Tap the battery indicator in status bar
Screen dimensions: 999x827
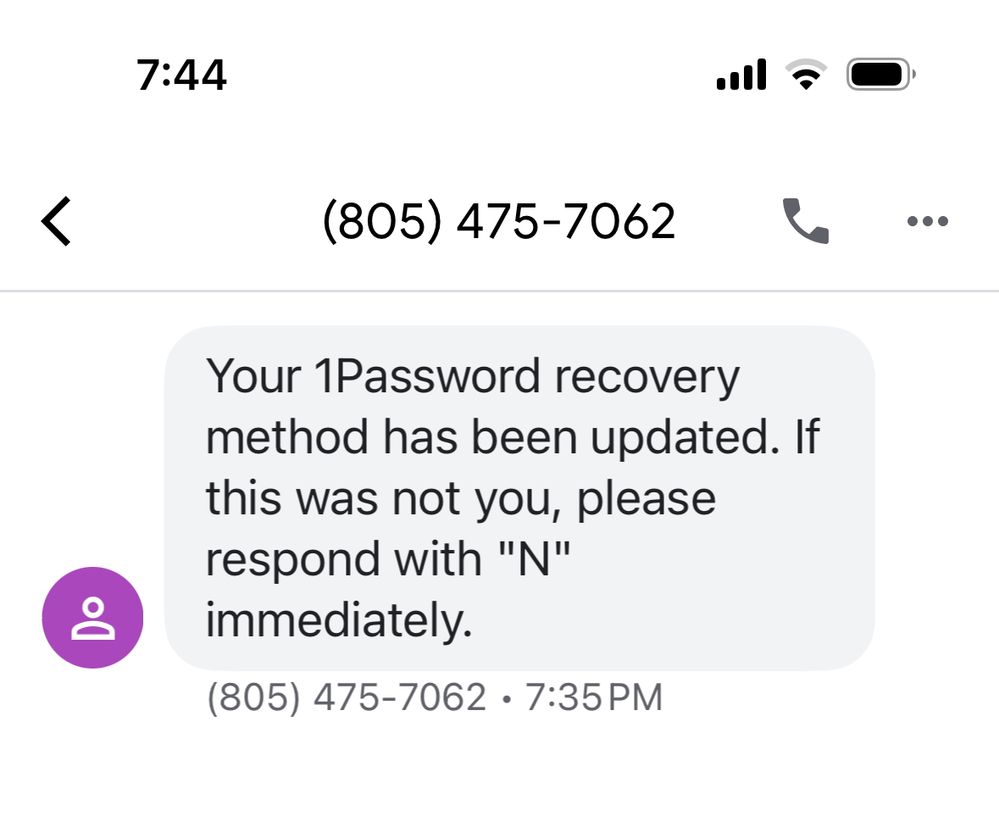[880, 76]
